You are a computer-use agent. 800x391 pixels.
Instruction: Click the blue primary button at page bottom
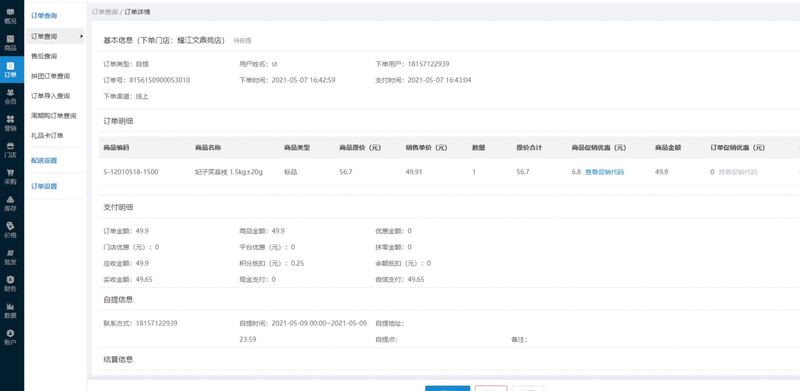[447, 388]
